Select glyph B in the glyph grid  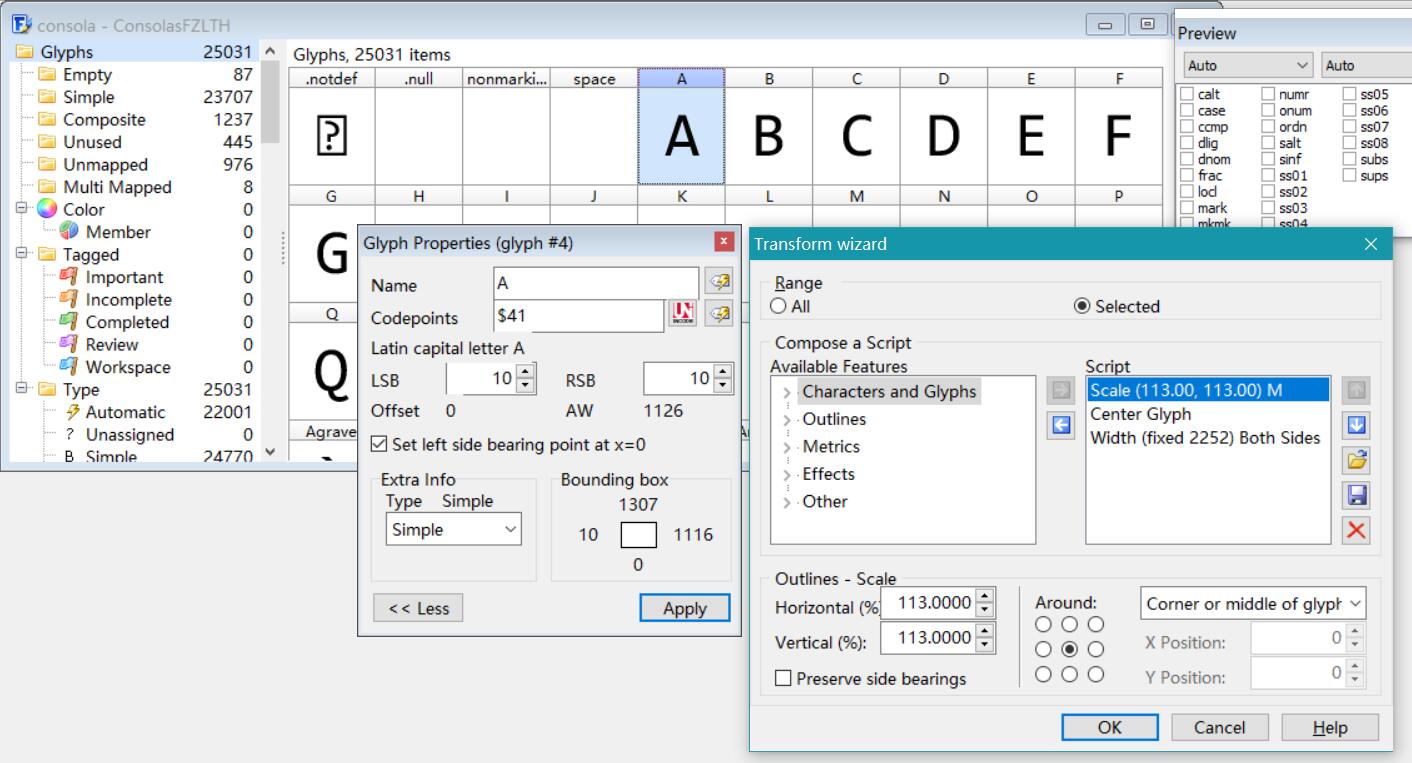click(768, 136)
